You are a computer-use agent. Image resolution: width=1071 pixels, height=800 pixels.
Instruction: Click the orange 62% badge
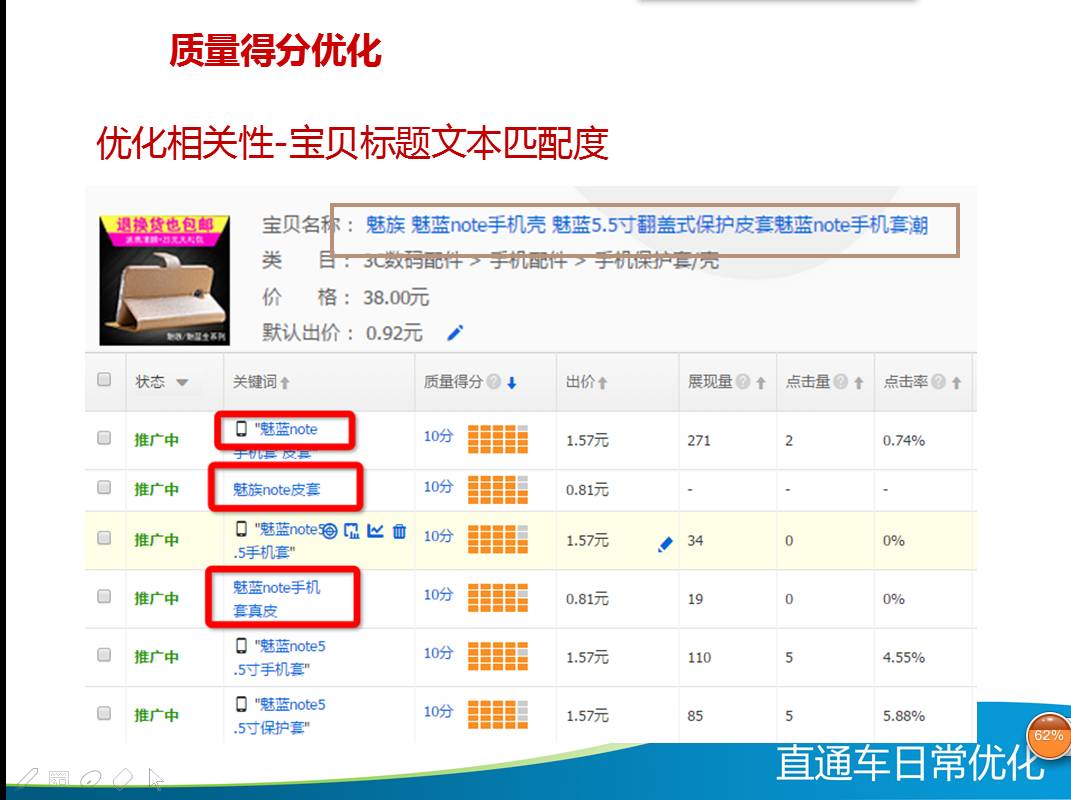click(x=1048, y=736)
